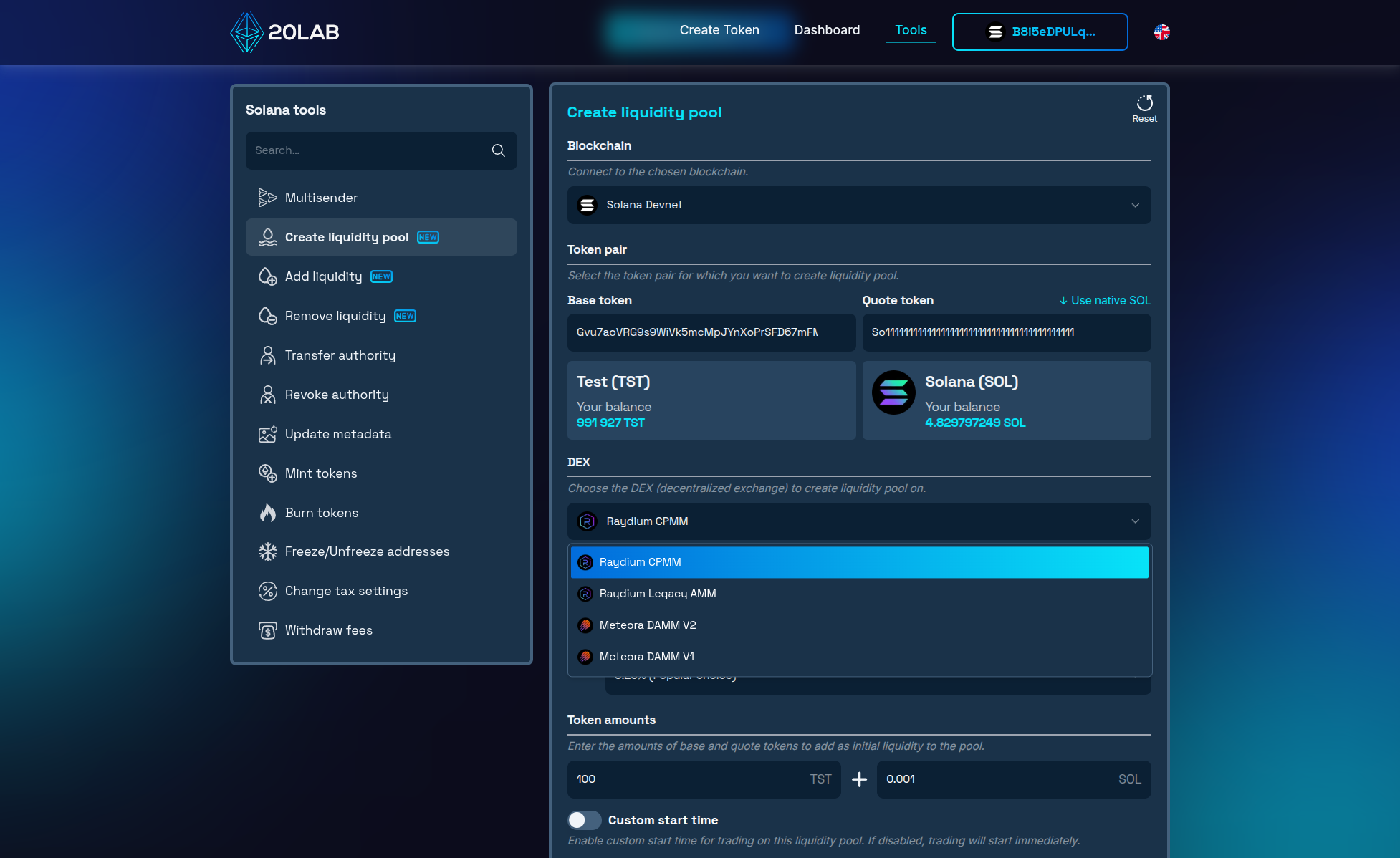Click the Update metadata image icon
This screenshot has height=858, width=1400.
tap(267, 434)
